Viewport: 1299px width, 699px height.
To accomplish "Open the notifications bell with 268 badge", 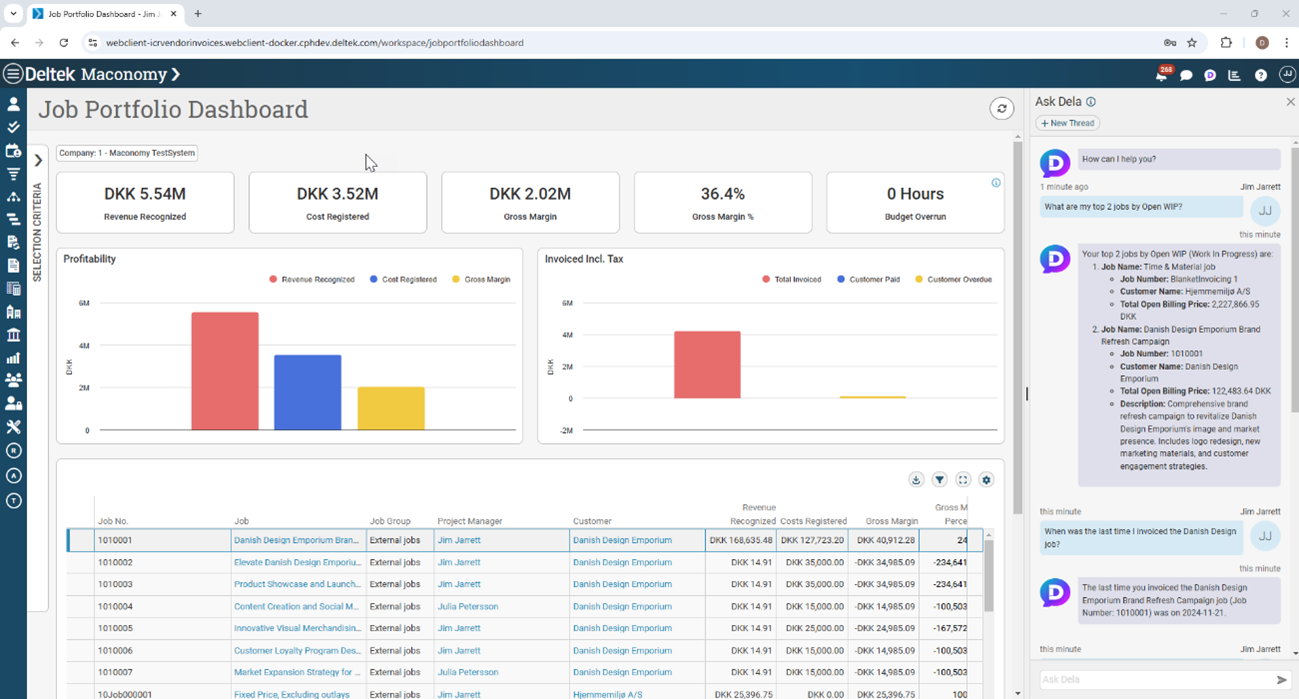I will click(1161, 75).
